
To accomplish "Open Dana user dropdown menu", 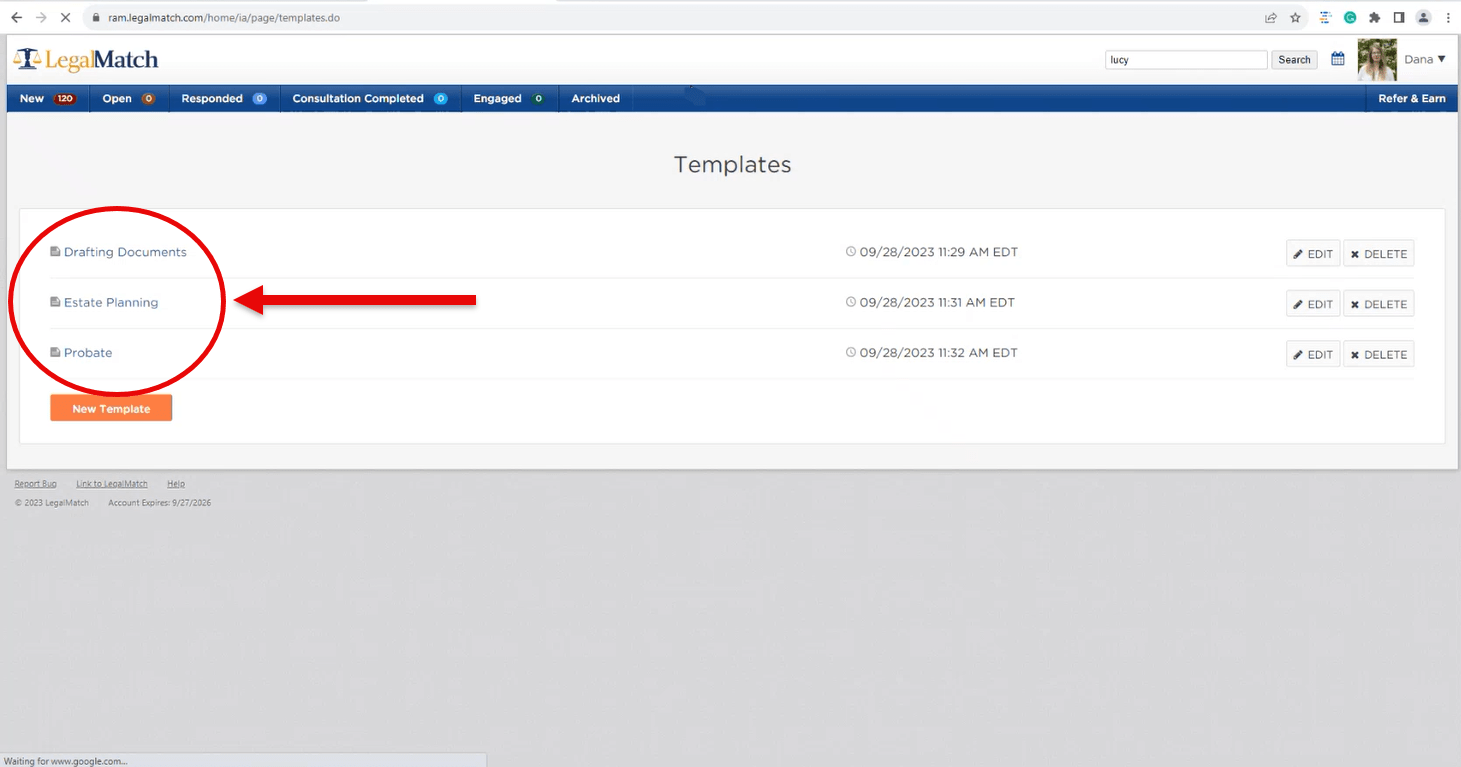I will click(x=1424, y=59).
